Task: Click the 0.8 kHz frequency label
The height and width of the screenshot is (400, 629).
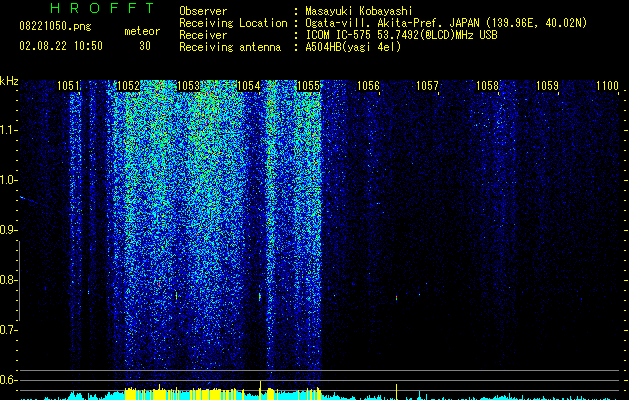Action: coord(8,280)
